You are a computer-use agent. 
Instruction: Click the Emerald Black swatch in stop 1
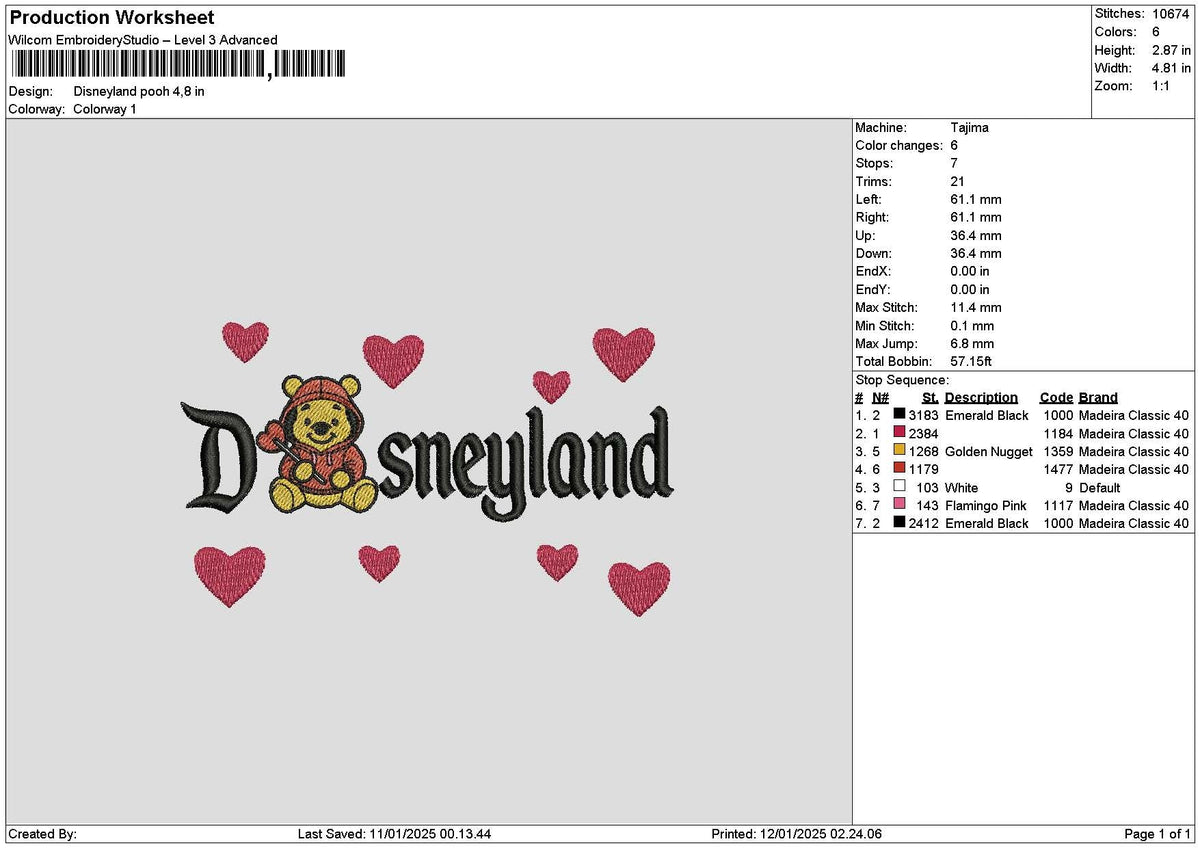[x=900, y=415]
